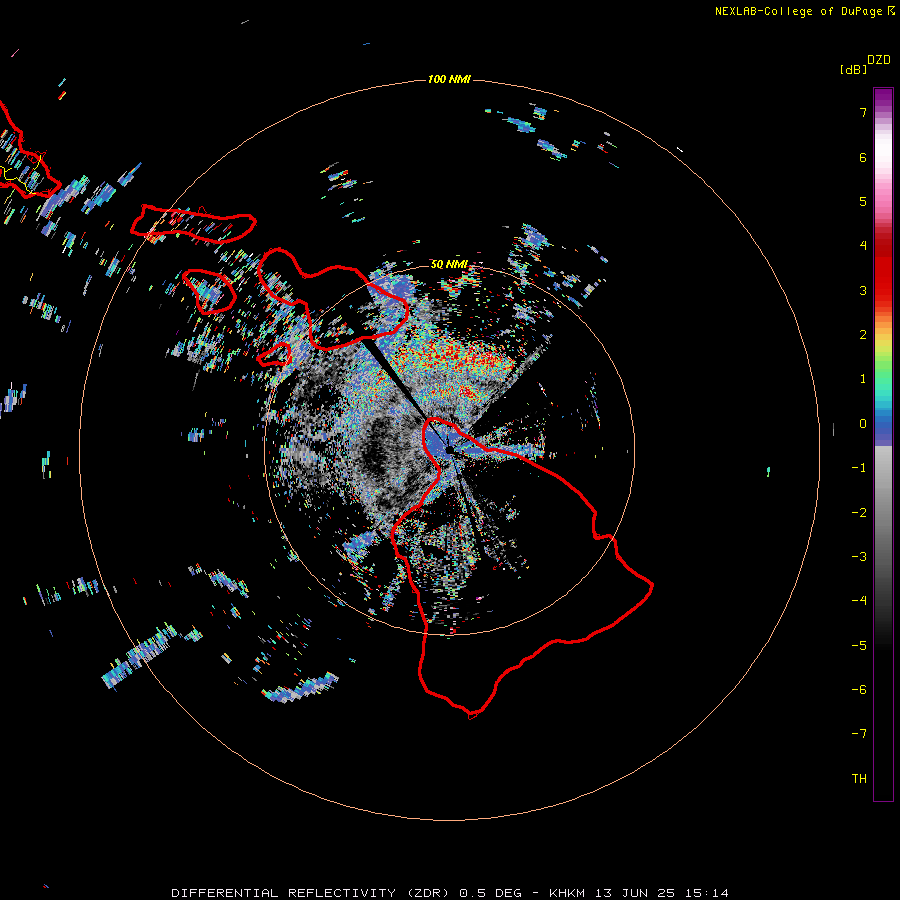Click the 7 value on the color scale
Screen dimensions: 900x900
(x=863, y=112)
